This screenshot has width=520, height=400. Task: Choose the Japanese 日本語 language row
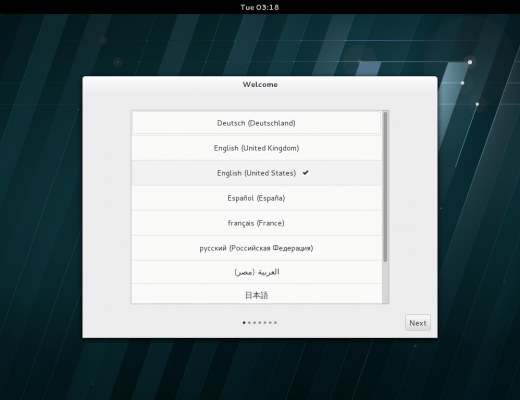tap(256, 294)
